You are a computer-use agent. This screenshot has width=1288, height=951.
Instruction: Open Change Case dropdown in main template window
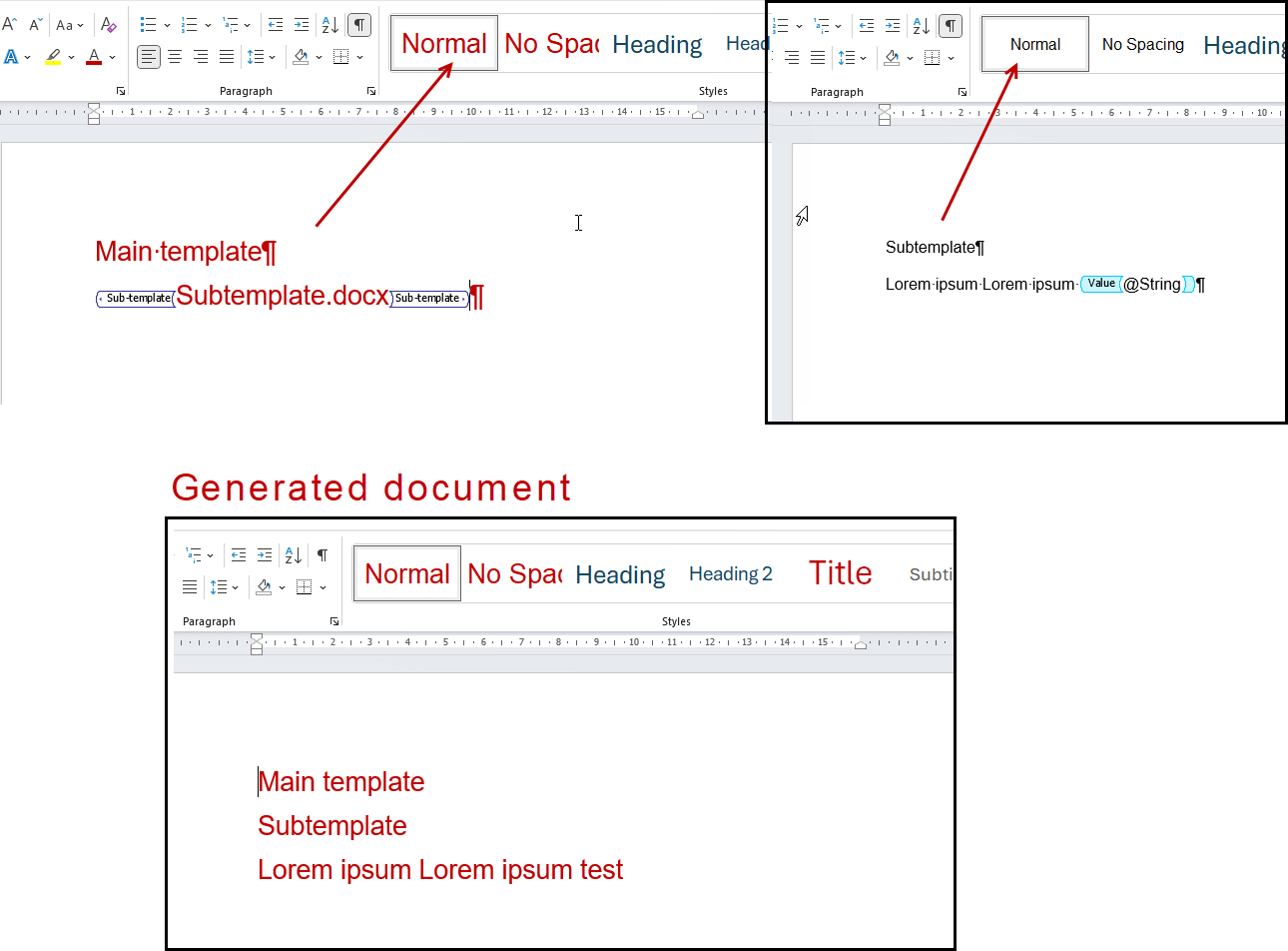tap(70, 24)
